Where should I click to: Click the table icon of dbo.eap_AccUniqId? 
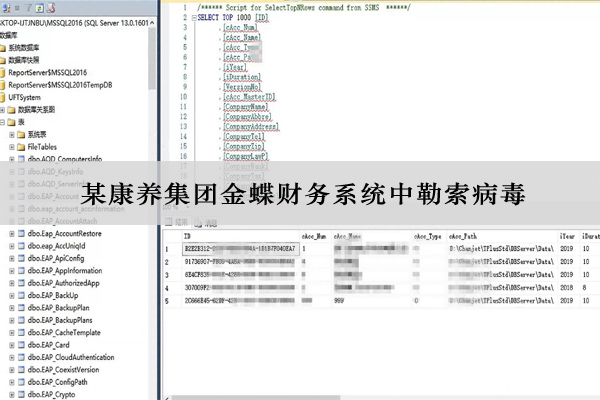click(x=21, y=246)
